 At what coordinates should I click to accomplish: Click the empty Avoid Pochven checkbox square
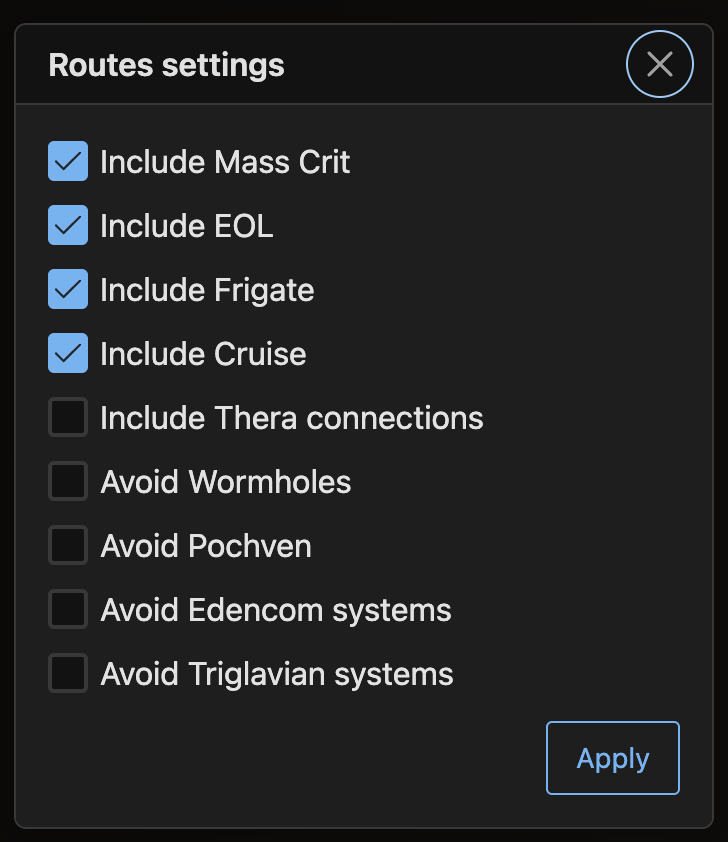click(66, 545)
